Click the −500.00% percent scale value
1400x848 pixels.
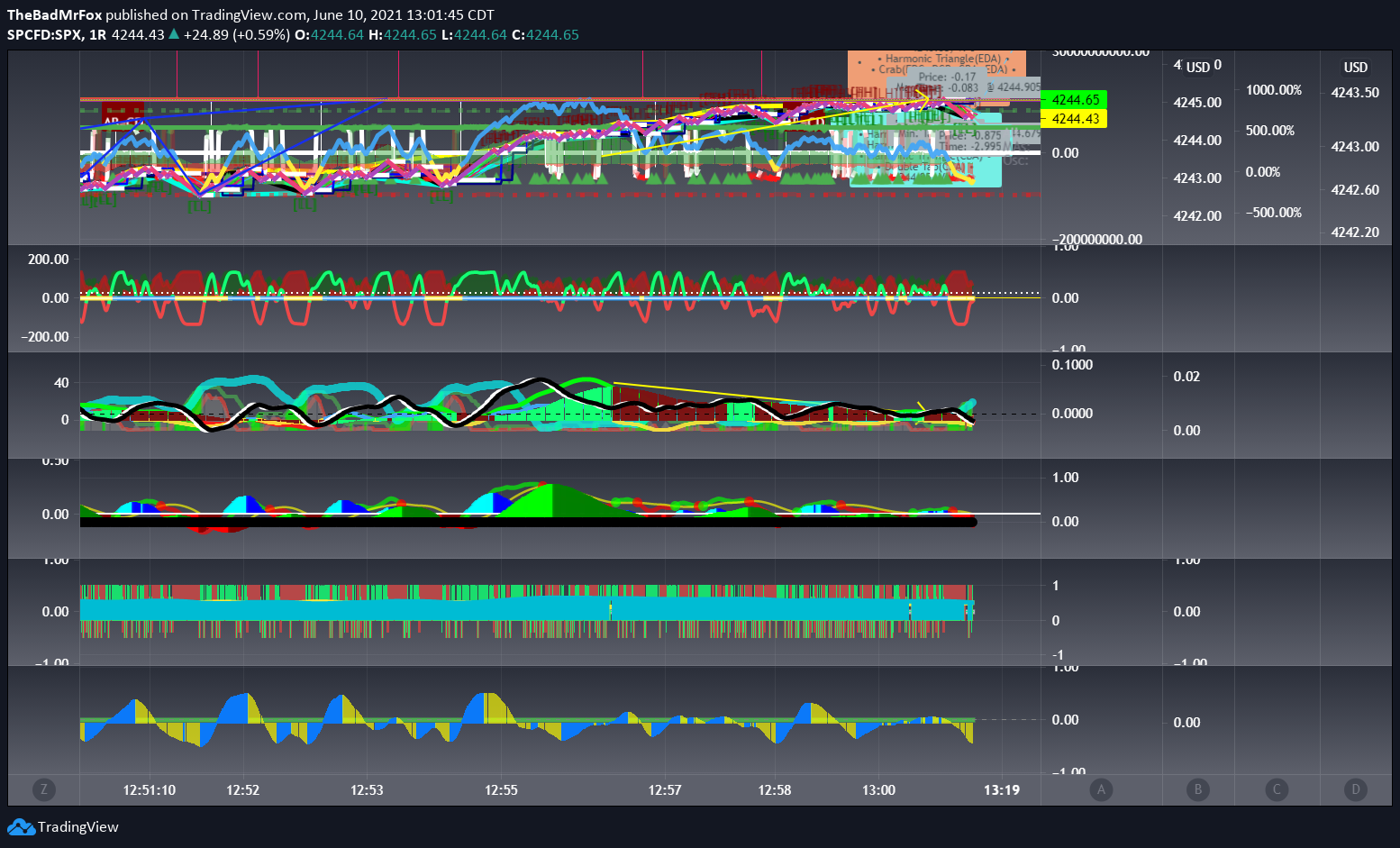[1274, 213]
